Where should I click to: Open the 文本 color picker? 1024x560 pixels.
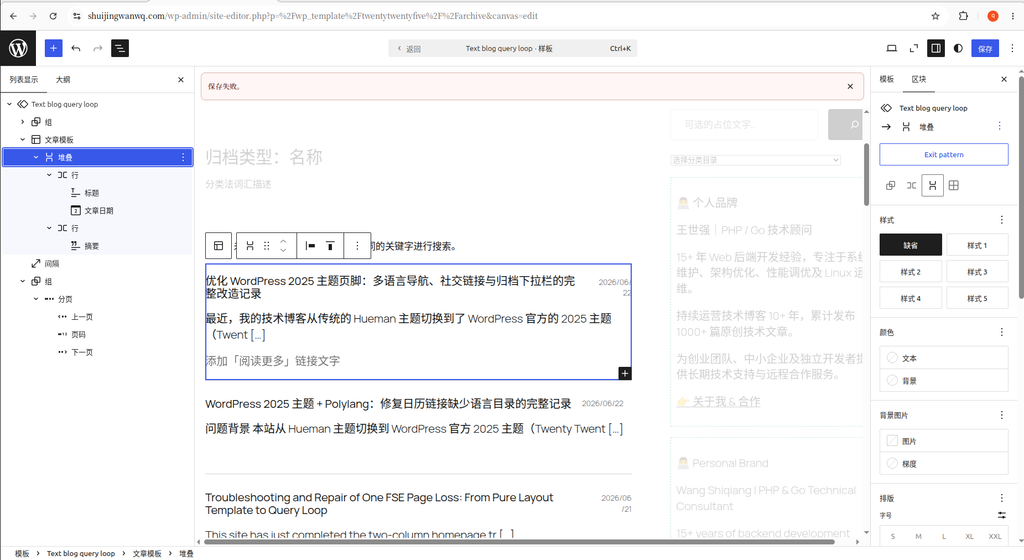click(x=944, y=358)
